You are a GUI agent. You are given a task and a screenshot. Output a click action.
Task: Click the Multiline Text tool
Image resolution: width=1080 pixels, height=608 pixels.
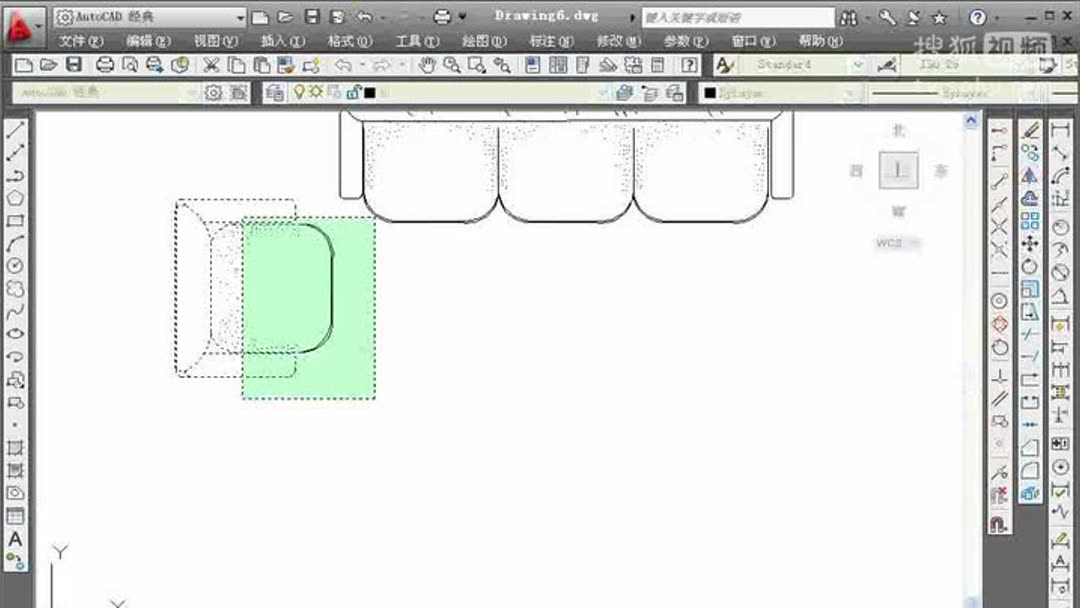(15, 538)
